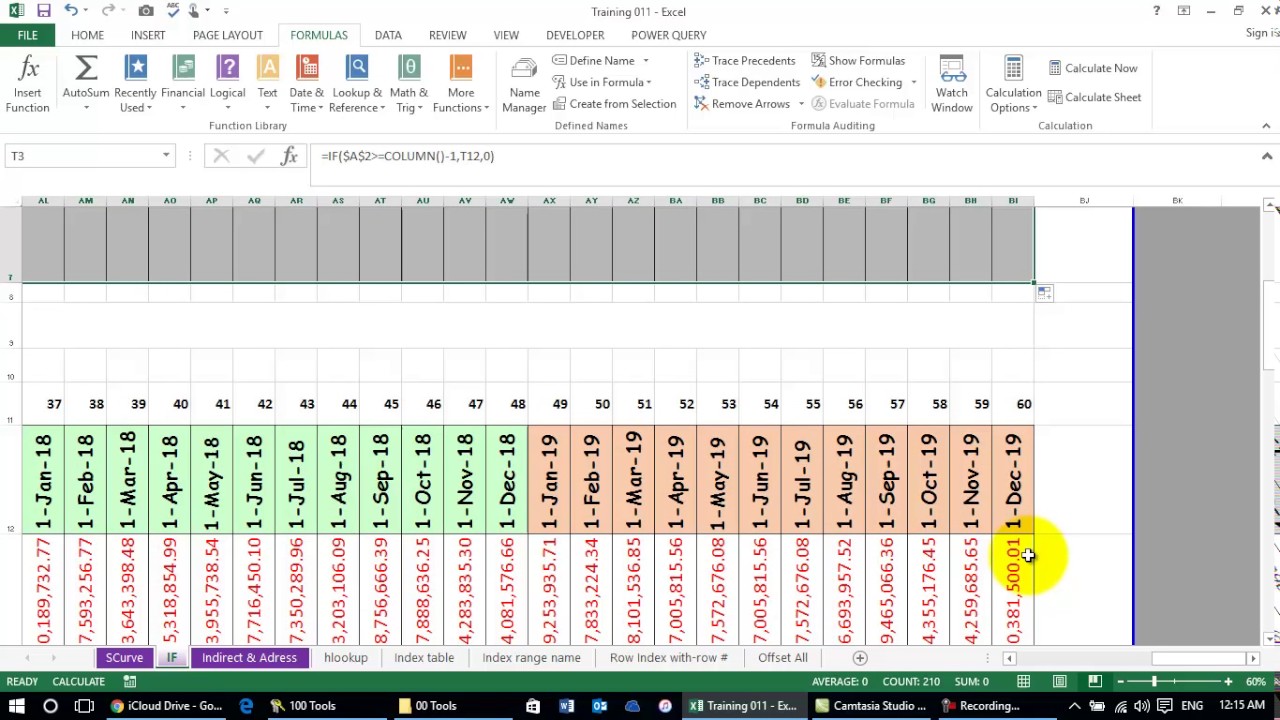The height and width of the screenshot is (720, 1280).
Task: Open Date & Time functions library
Action: pos(306,83)
